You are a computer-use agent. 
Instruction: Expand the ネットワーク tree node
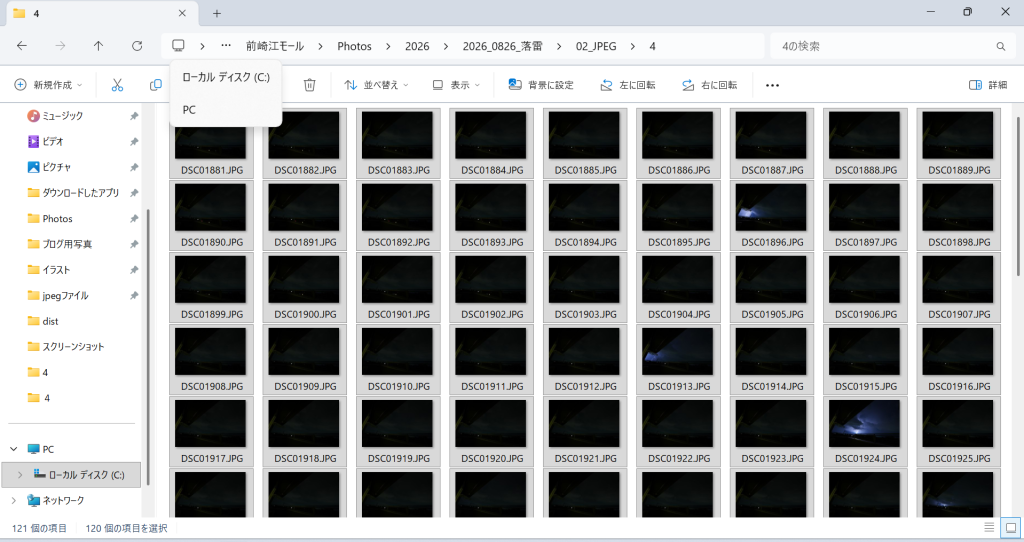click(x=14, y=500)
